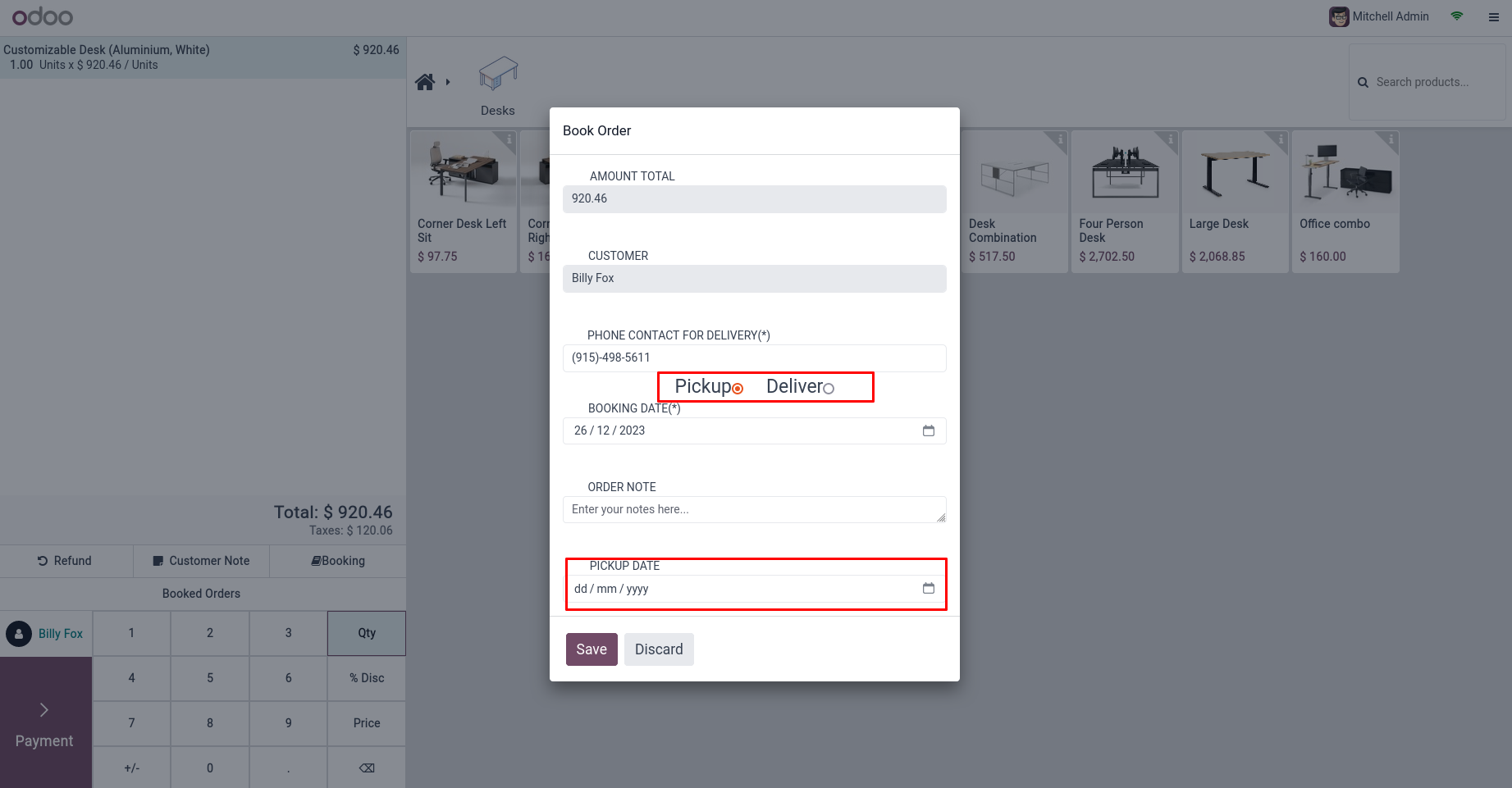Discard the Book Order dialog
Image resolution: width=1512 pixels, height=788 pixels.
[x=659, y=649]
